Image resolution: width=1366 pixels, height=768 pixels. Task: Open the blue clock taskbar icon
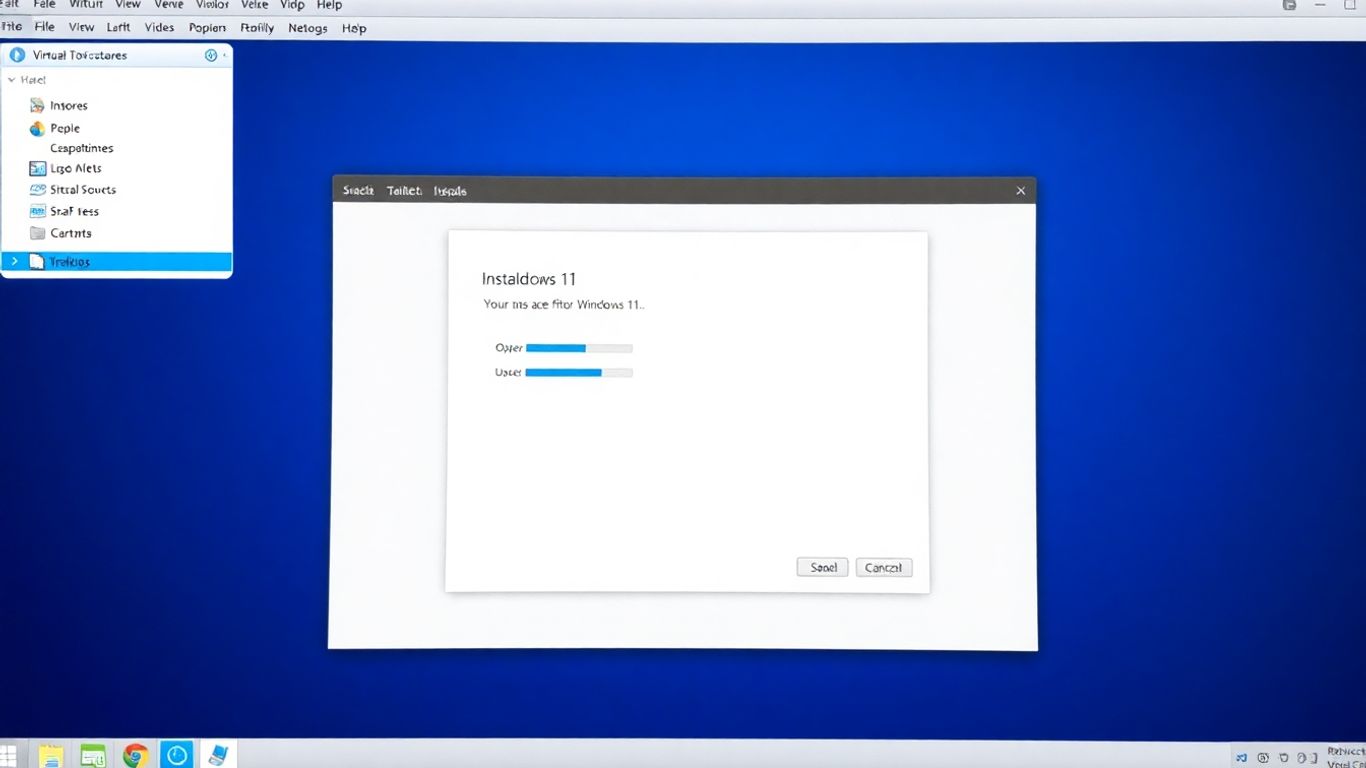(x=177, y=755)
